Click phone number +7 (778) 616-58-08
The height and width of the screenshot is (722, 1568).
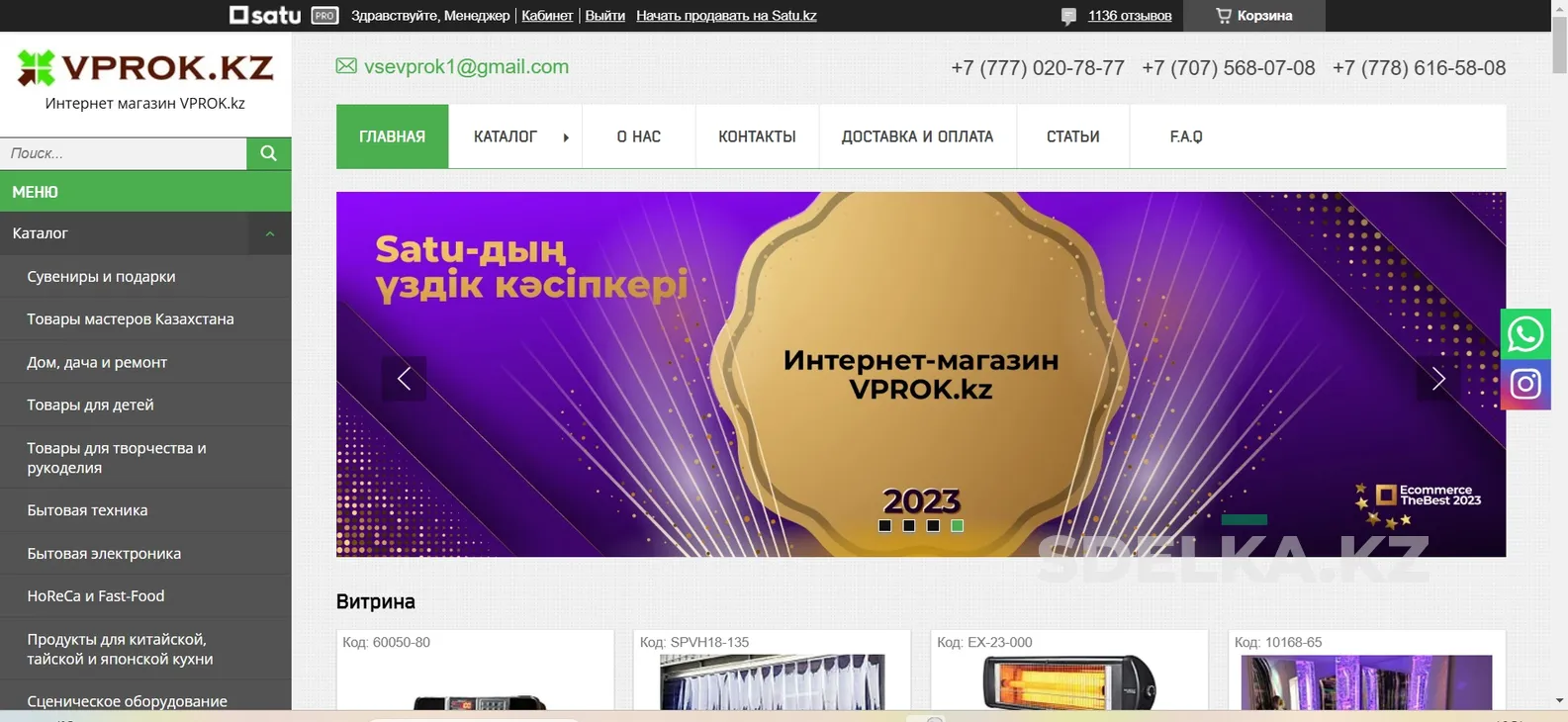click(x=1419, y=68)
